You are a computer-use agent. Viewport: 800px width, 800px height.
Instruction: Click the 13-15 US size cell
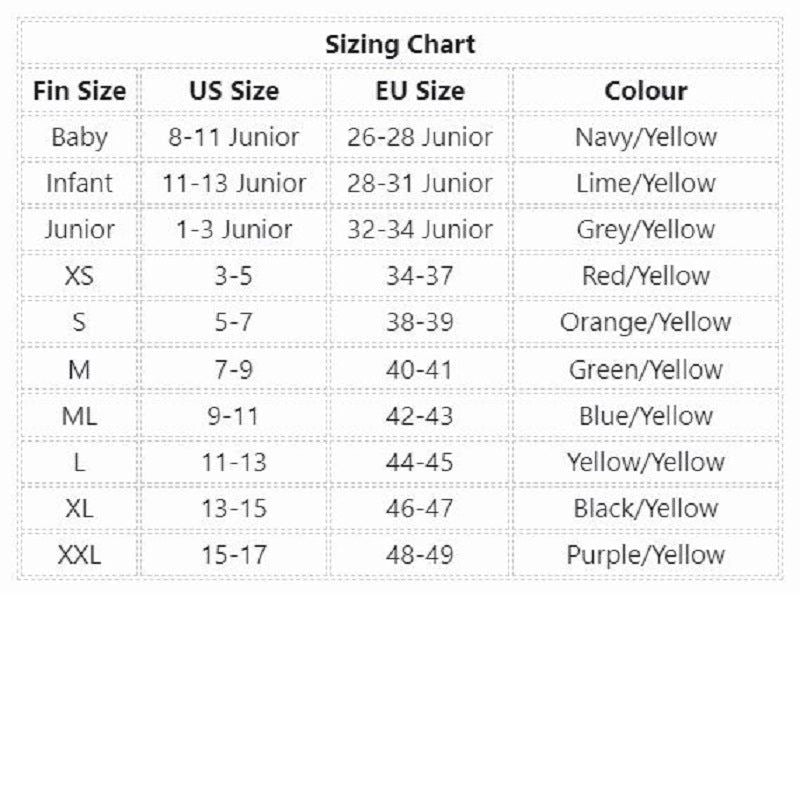pos(234,508)
